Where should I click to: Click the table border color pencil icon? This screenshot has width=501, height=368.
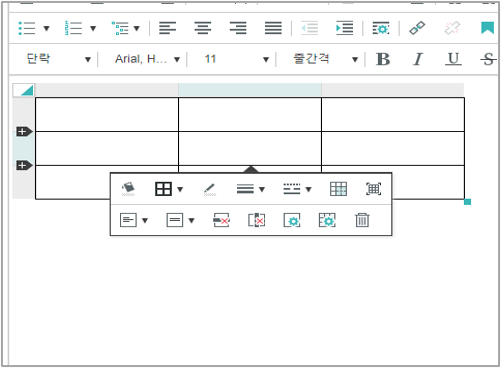210,189
